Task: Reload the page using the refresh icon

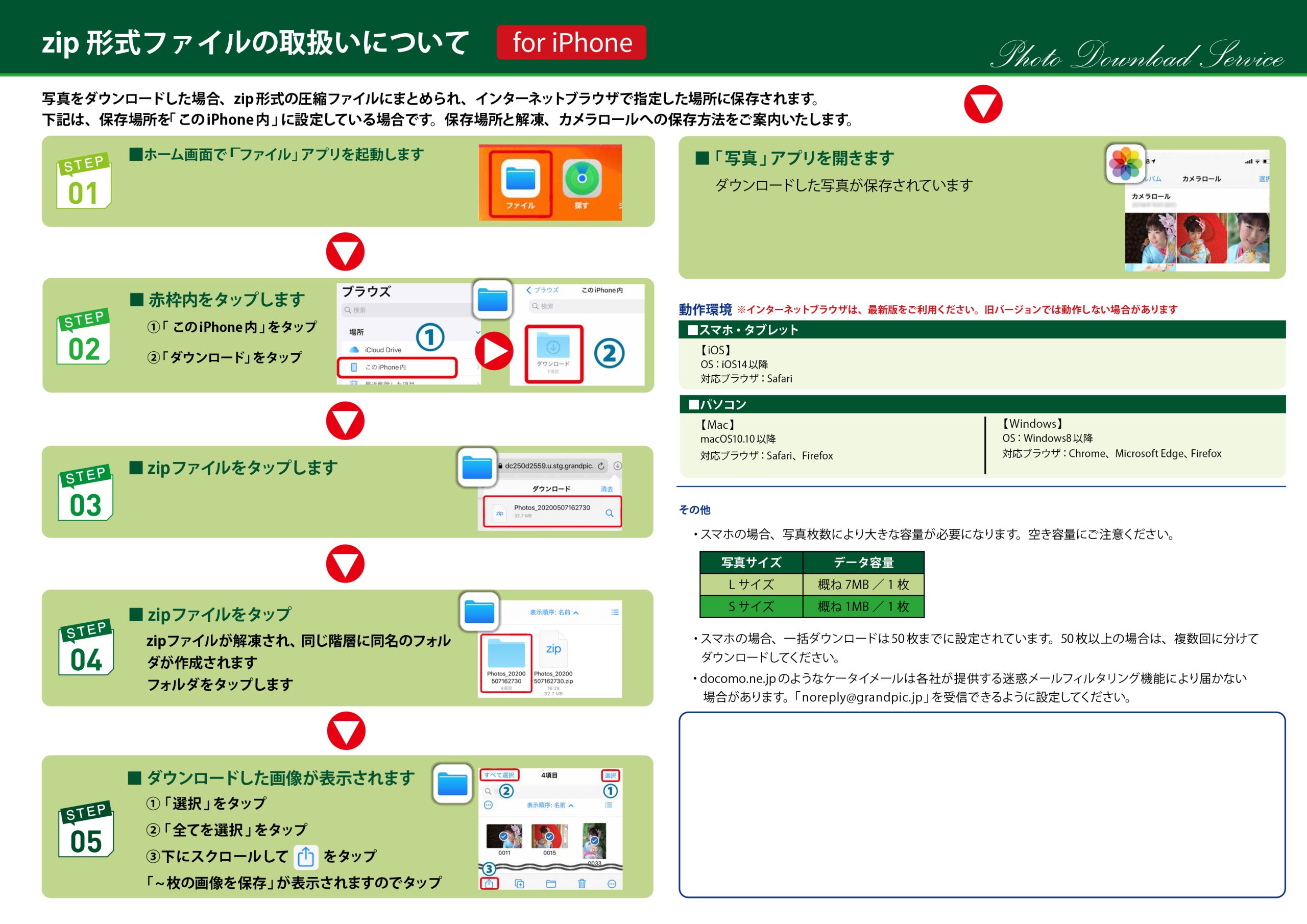Action: click(x=600, y=466)
